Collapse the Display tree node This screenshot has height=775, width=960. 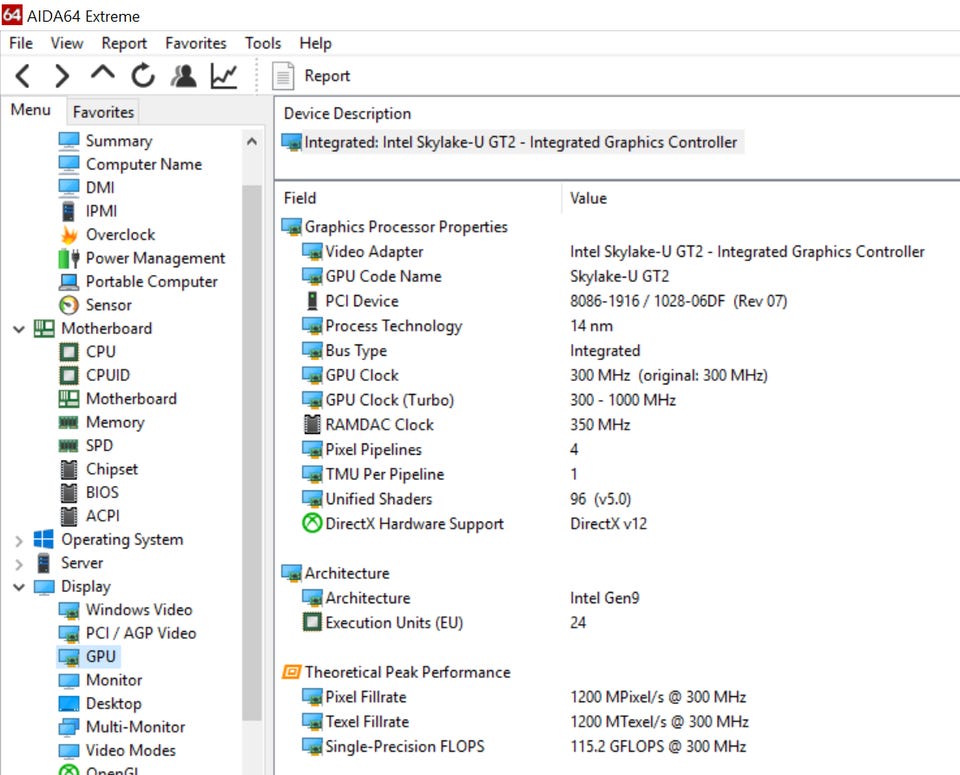click(19, 587)
